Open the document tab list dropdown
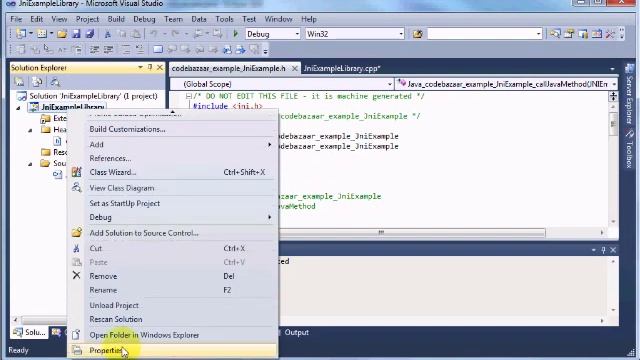This screenshot has height=360, width=640. pos(612,69)
